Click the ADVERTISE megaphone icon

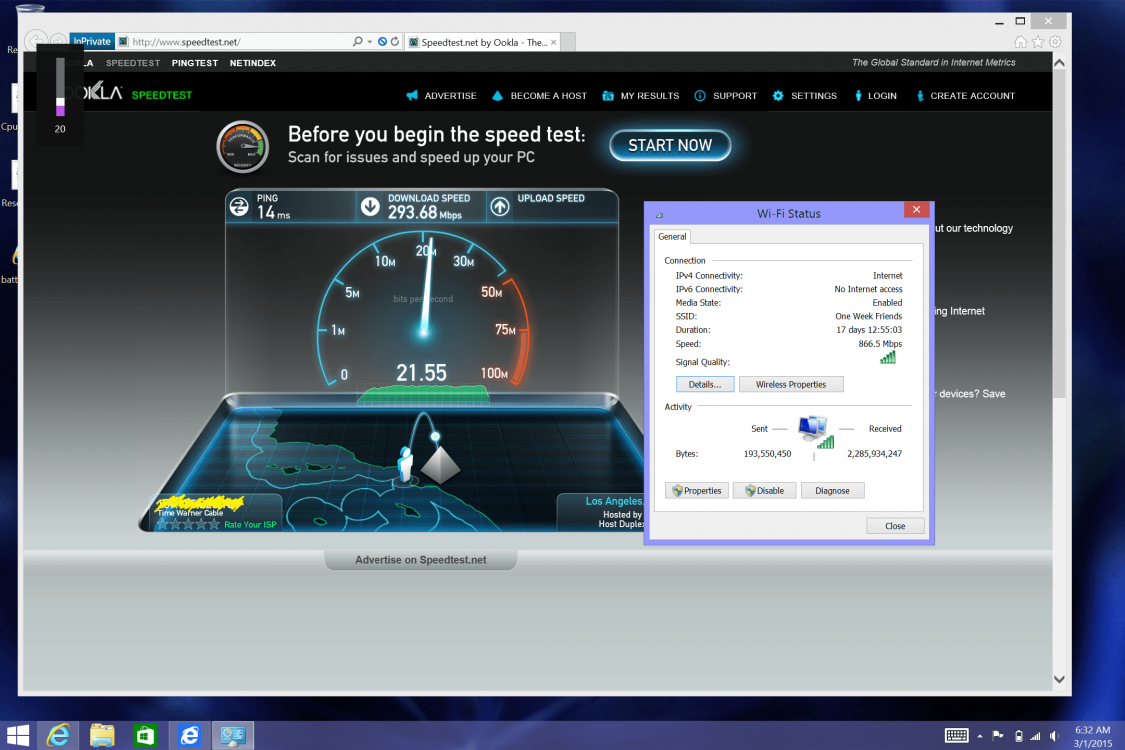pyautogui.click(x=412, y=95)
